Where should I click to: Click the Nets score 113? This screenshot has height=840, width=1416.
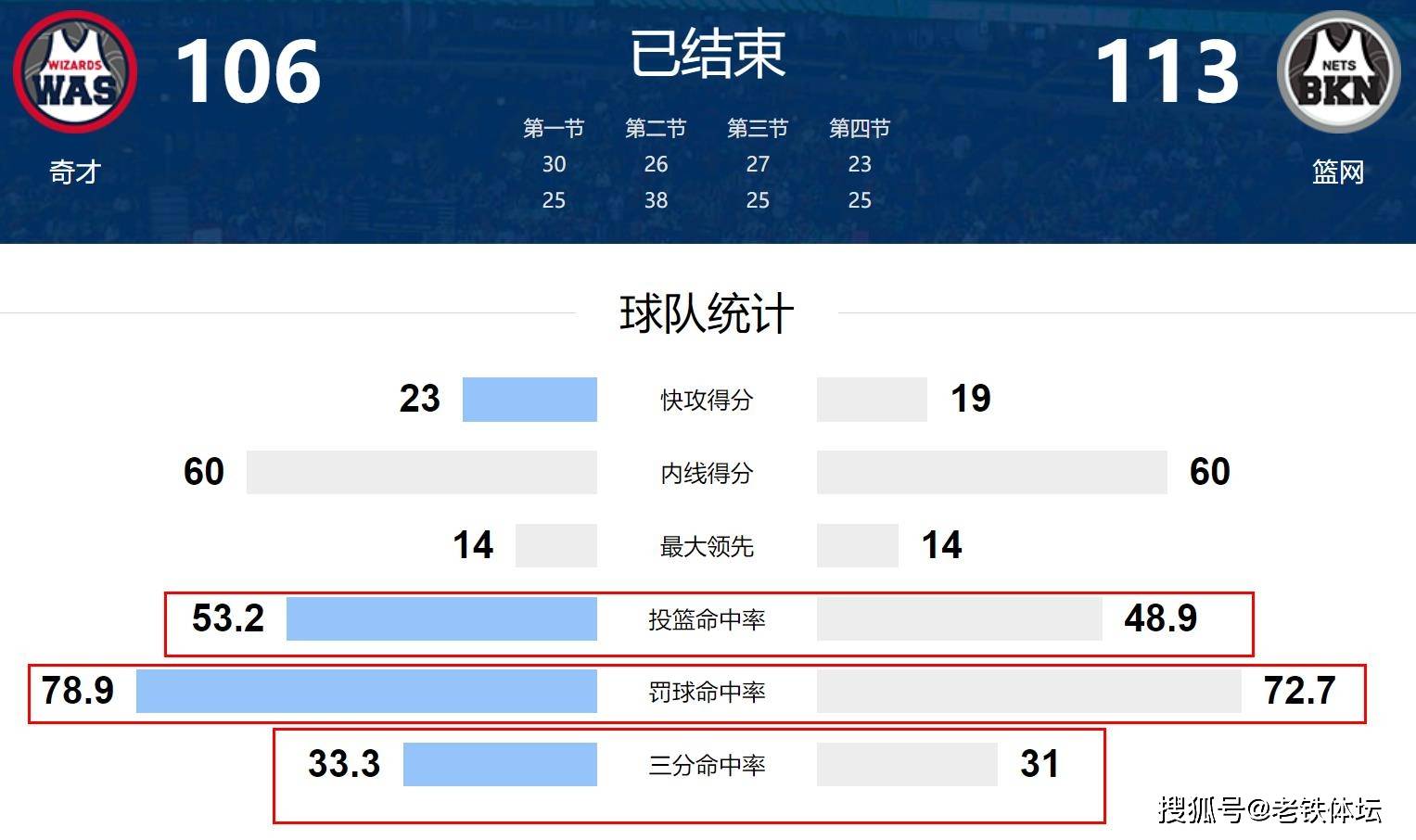(x=1167, y=71)
